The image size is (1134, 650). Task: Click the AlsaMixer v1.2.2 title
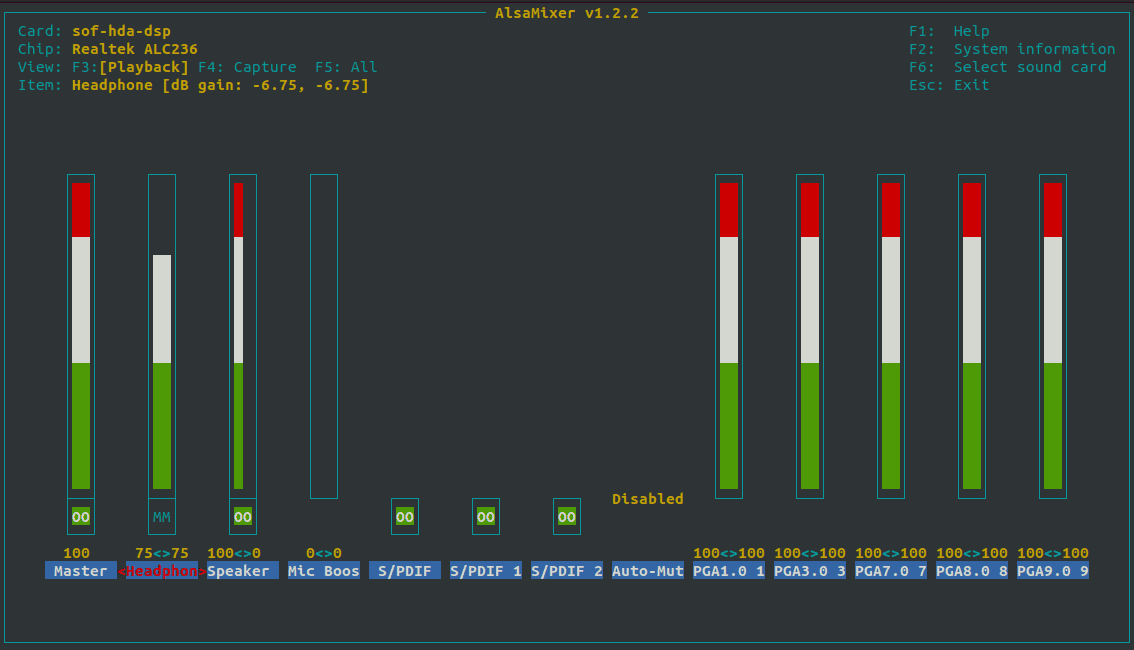567,13
